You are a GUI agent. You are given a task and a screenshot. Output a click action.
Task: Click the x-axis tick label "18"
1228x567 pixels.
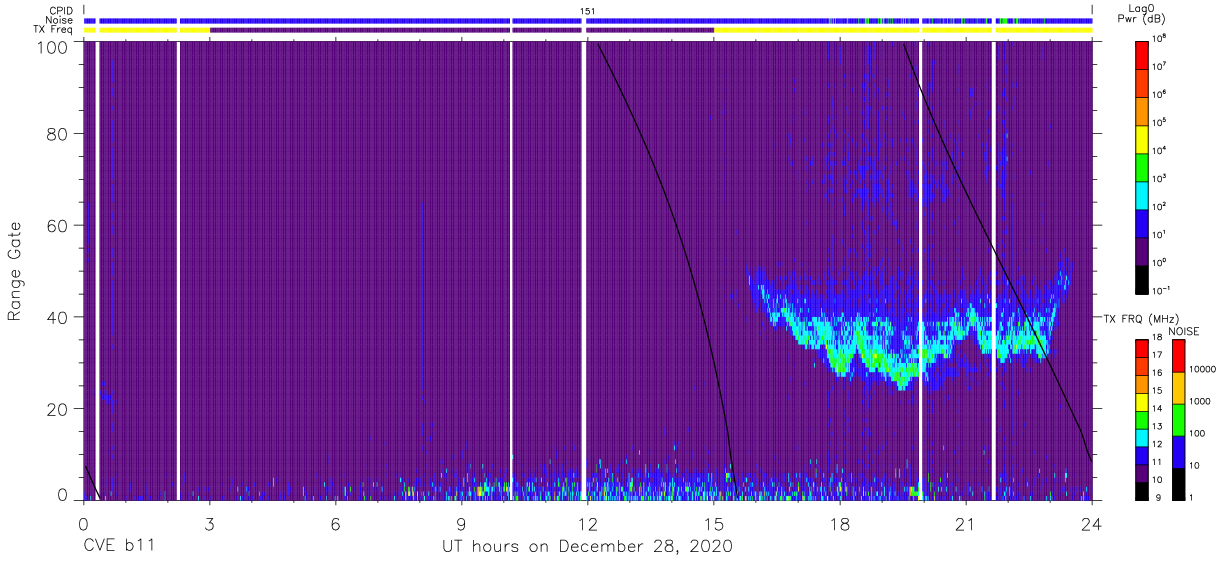pos(840,523)
